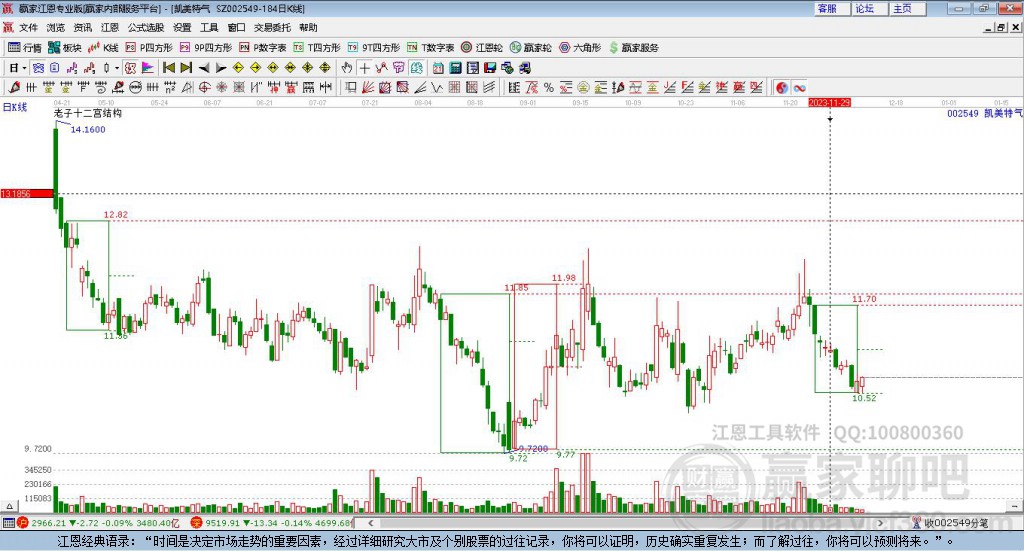Select the hand pan tool
Screen dimensions: 1024x551
coord(347,68)
